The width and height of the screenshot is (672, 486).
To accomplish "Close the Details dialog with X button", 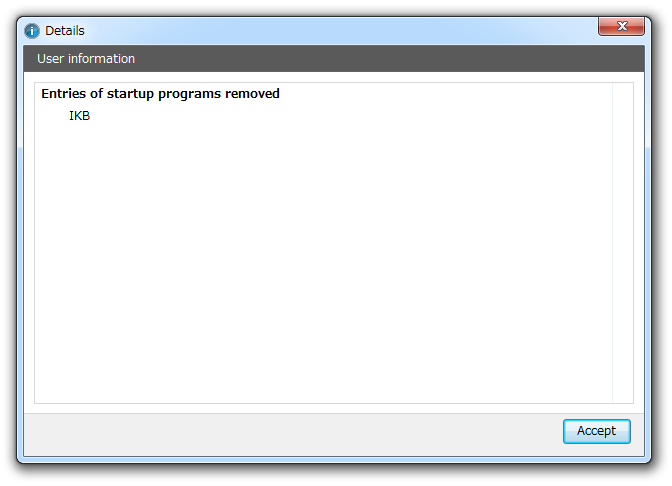I will pyautogui.click(x=621, y=26).
